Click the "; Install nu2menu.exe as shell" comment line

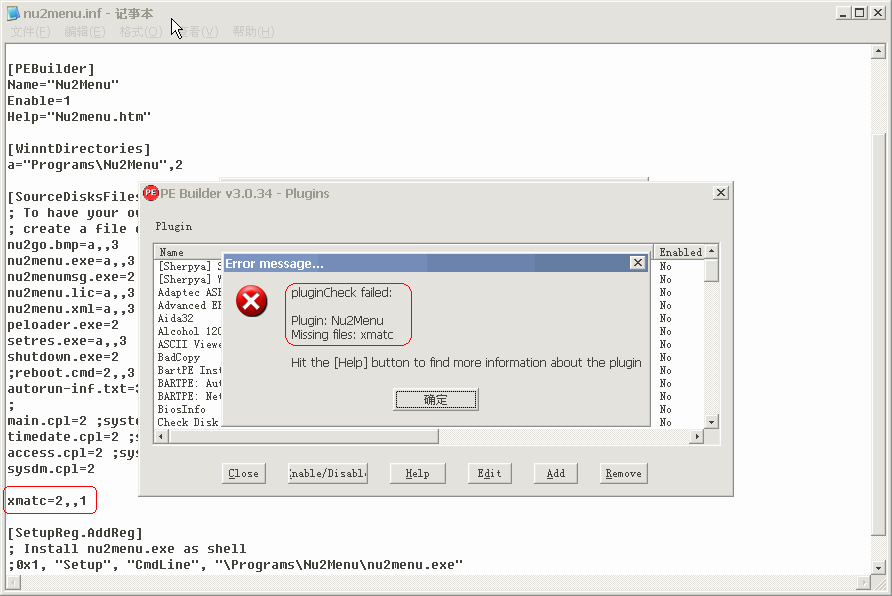[x=127, y=549]
